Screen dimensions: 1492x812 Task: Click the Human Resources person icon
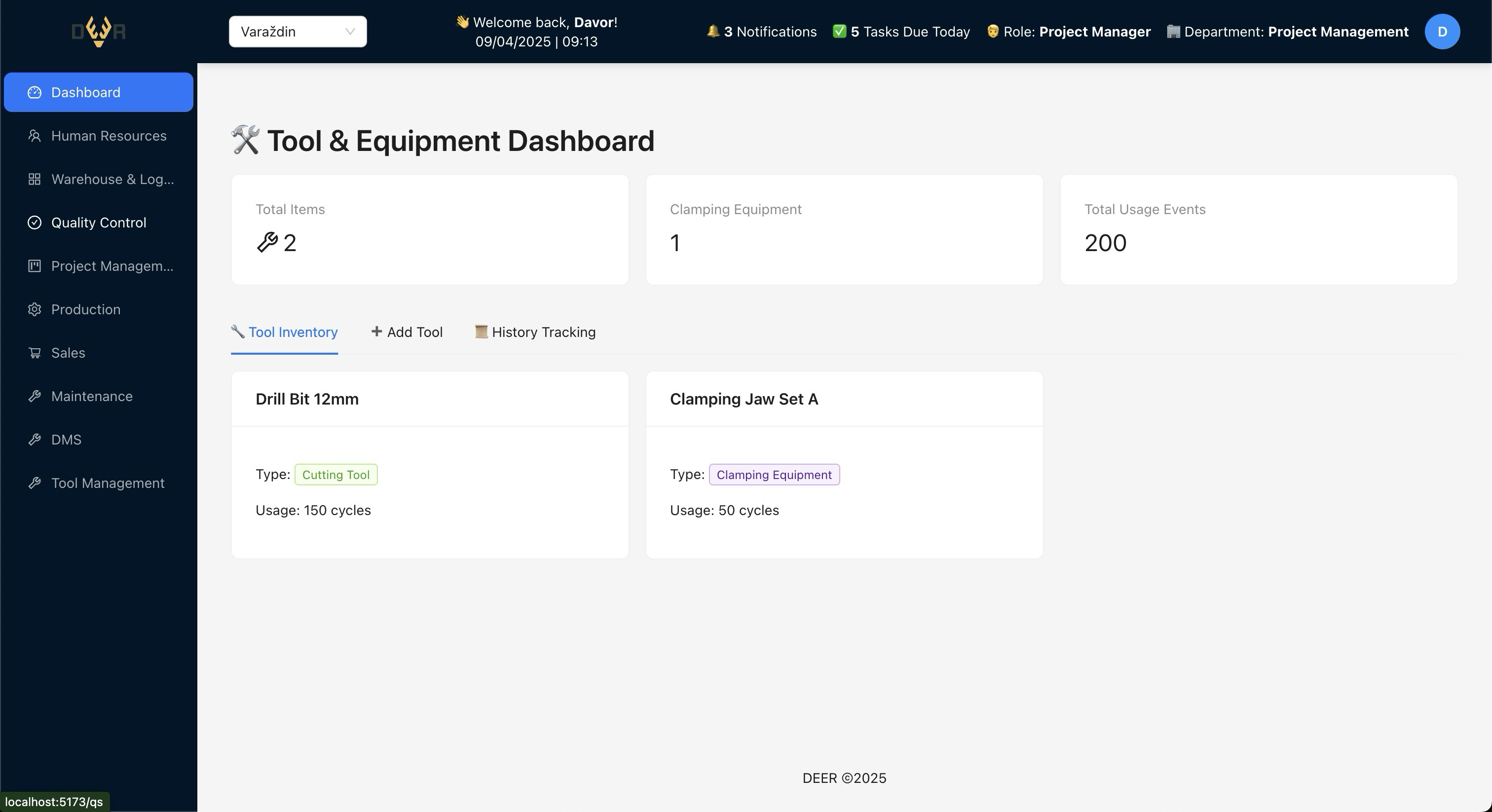pyautogui.click(x=35, y=136)
